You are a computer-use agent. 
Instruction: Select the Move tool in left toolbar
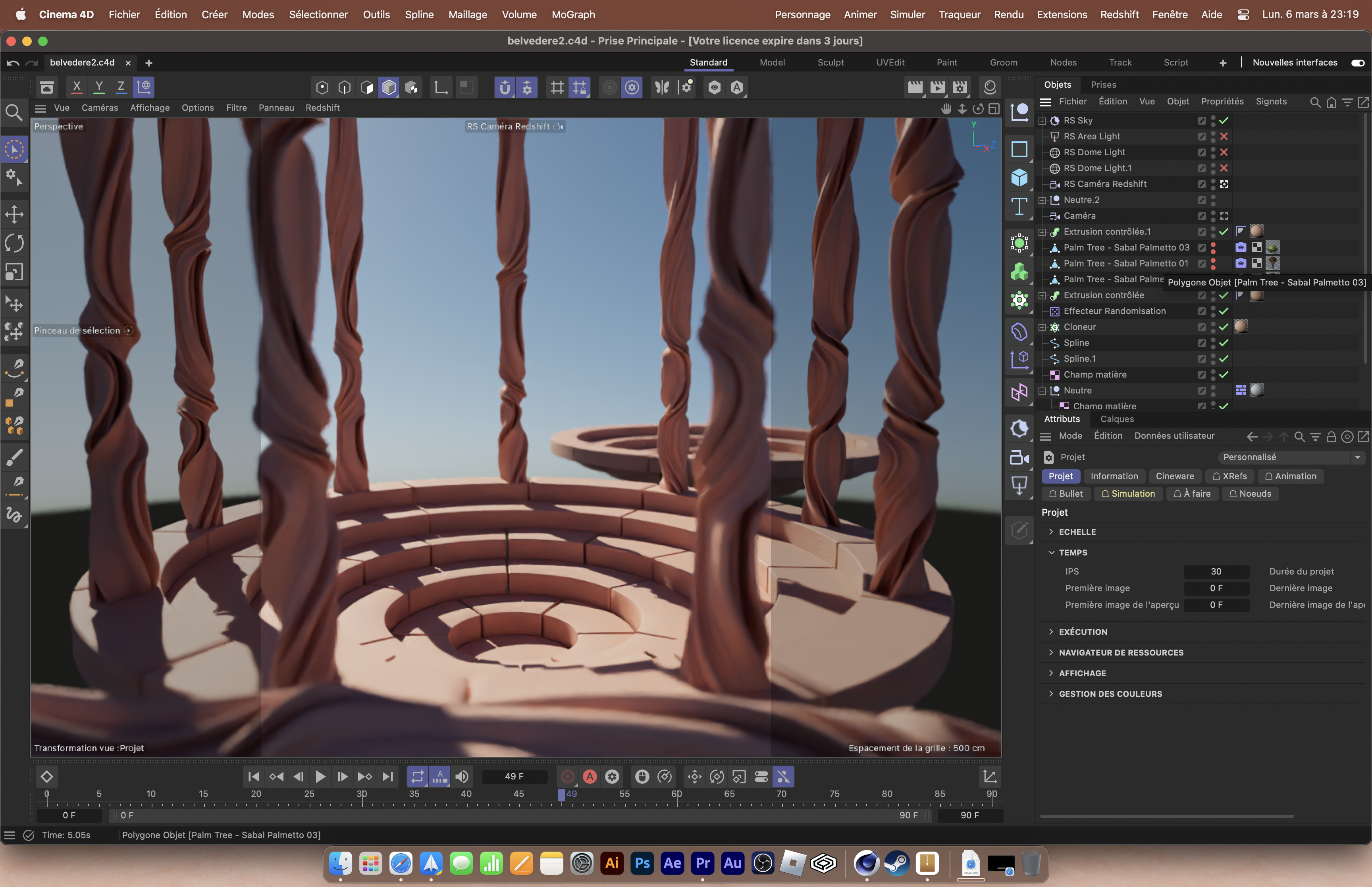click(14, 215)
